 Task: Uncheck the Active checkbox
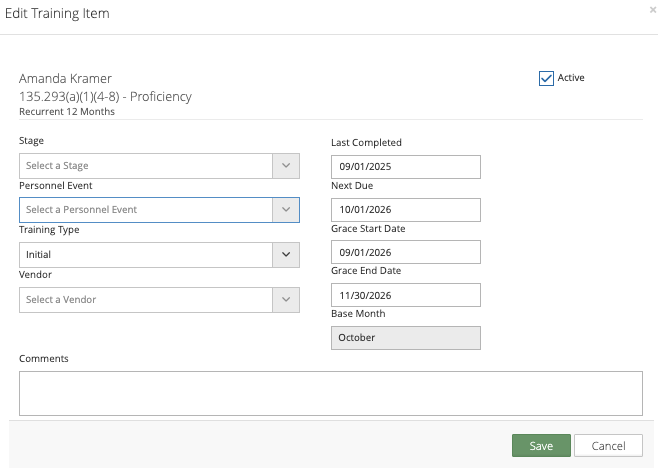[546, 78]
